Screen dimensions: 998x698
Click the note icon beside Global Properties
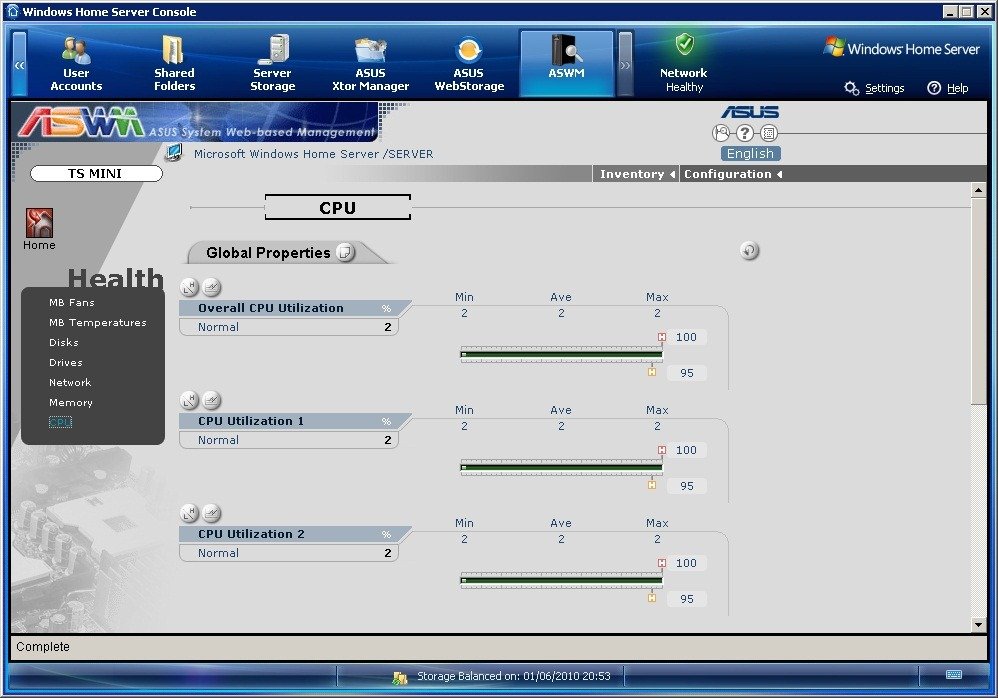pos(344,253)
